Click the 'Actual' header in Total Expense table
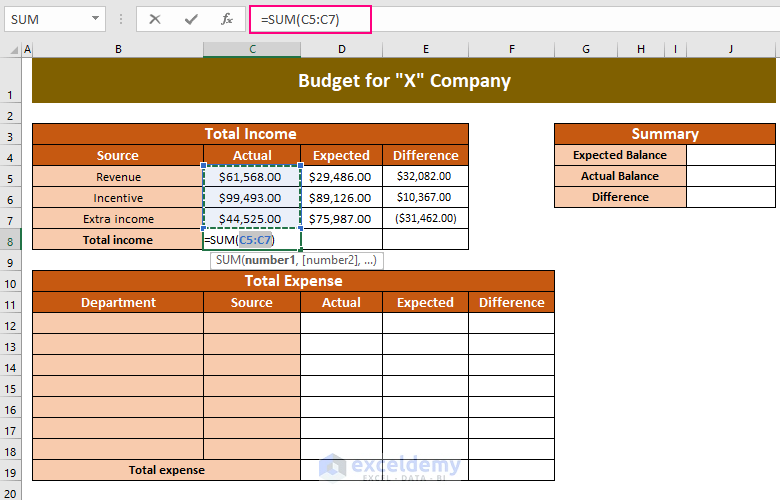The width and height of the screenshot is (780, 500). click(x=341, y=302)
